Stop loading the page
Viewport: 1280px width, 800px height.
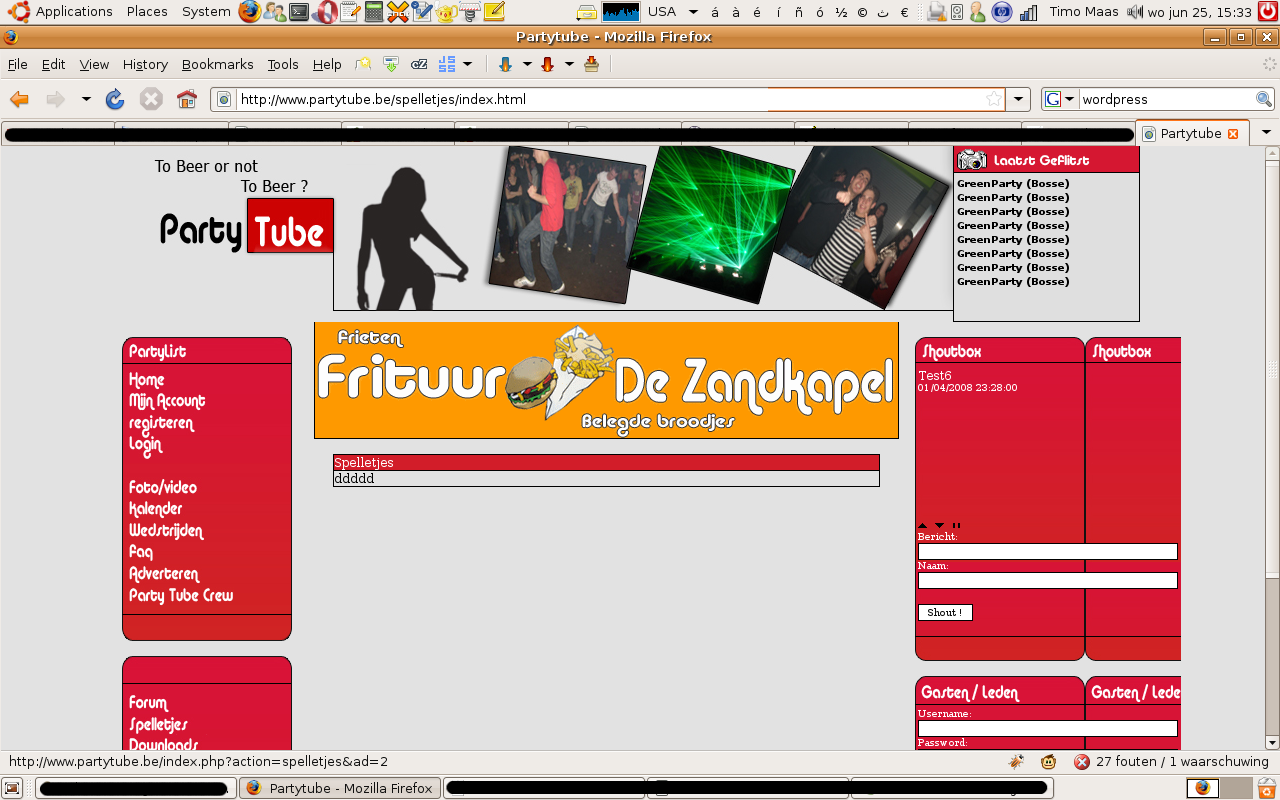tap(151, 99)
